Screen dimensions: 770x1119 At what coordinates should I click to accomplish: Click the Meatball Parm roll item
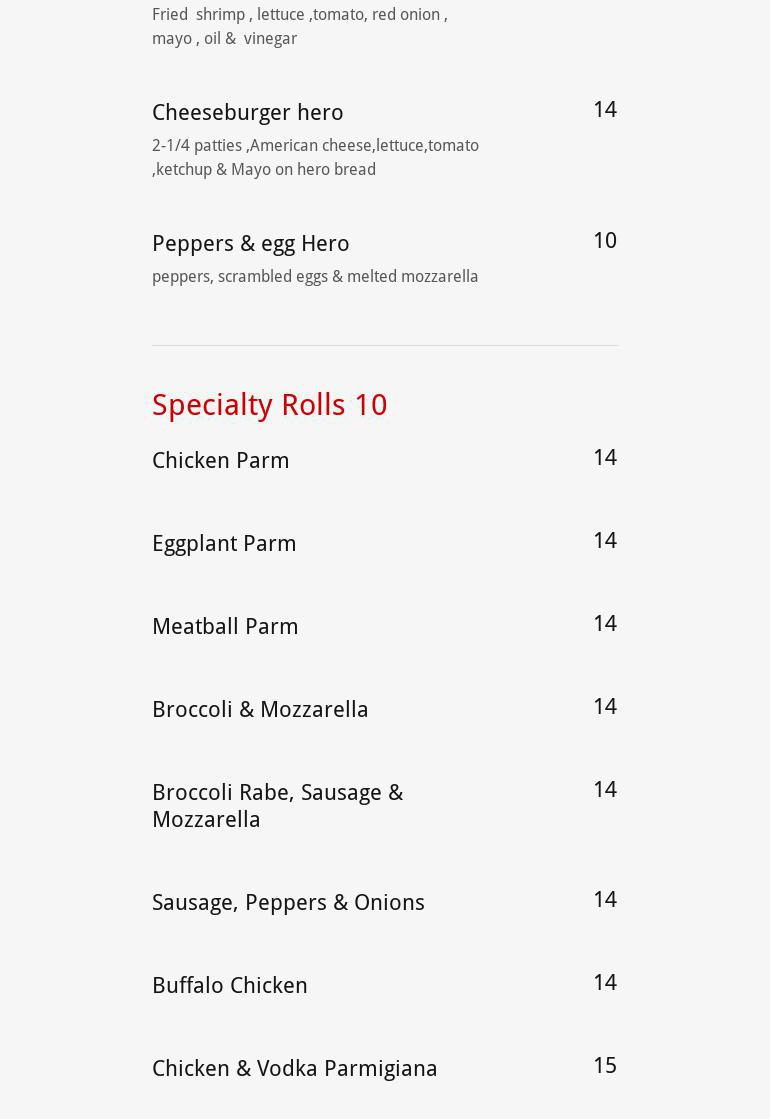point(225,626)
